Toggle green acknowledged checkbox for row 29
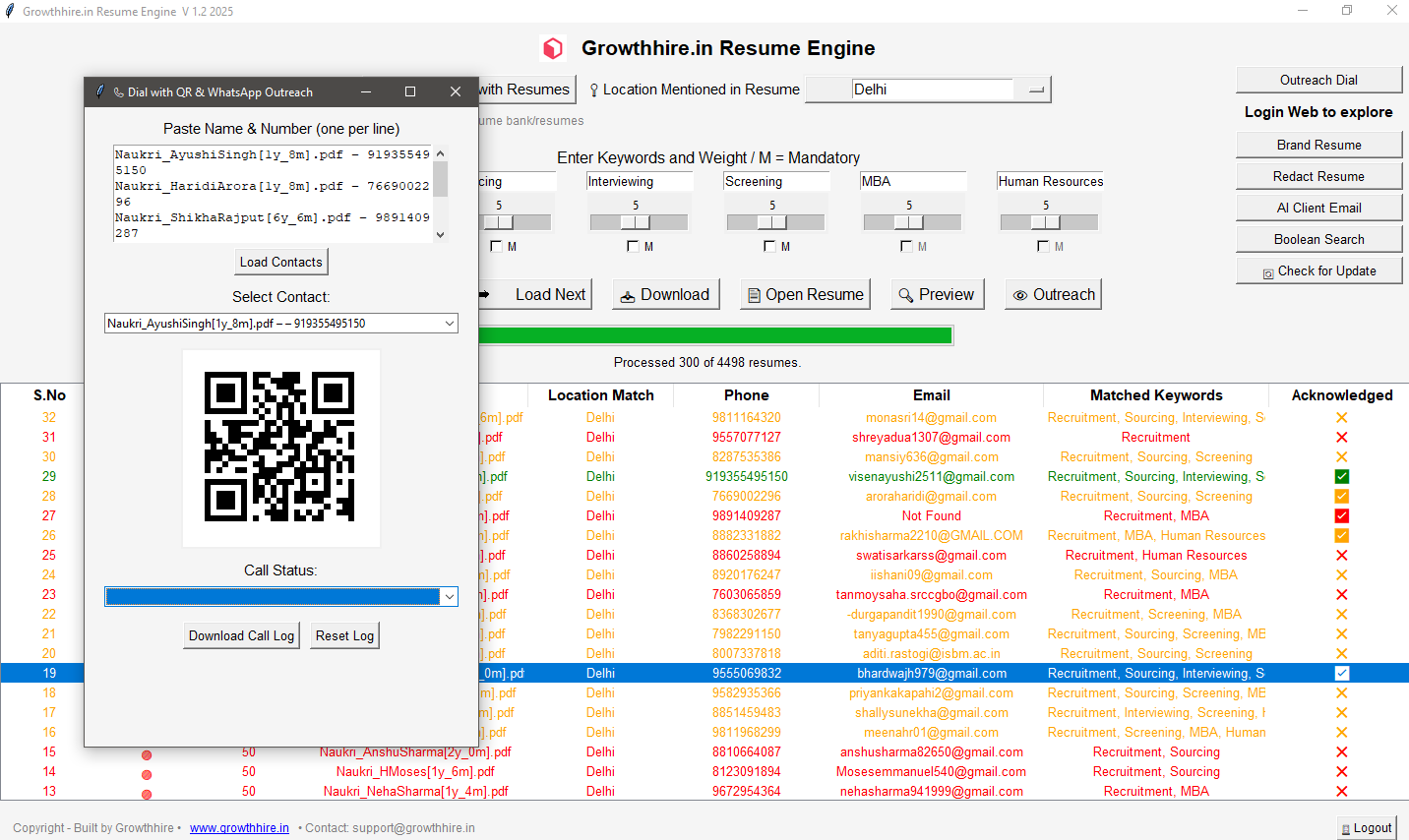The width and height of the screenshot is (1409, 840). 1342,477
